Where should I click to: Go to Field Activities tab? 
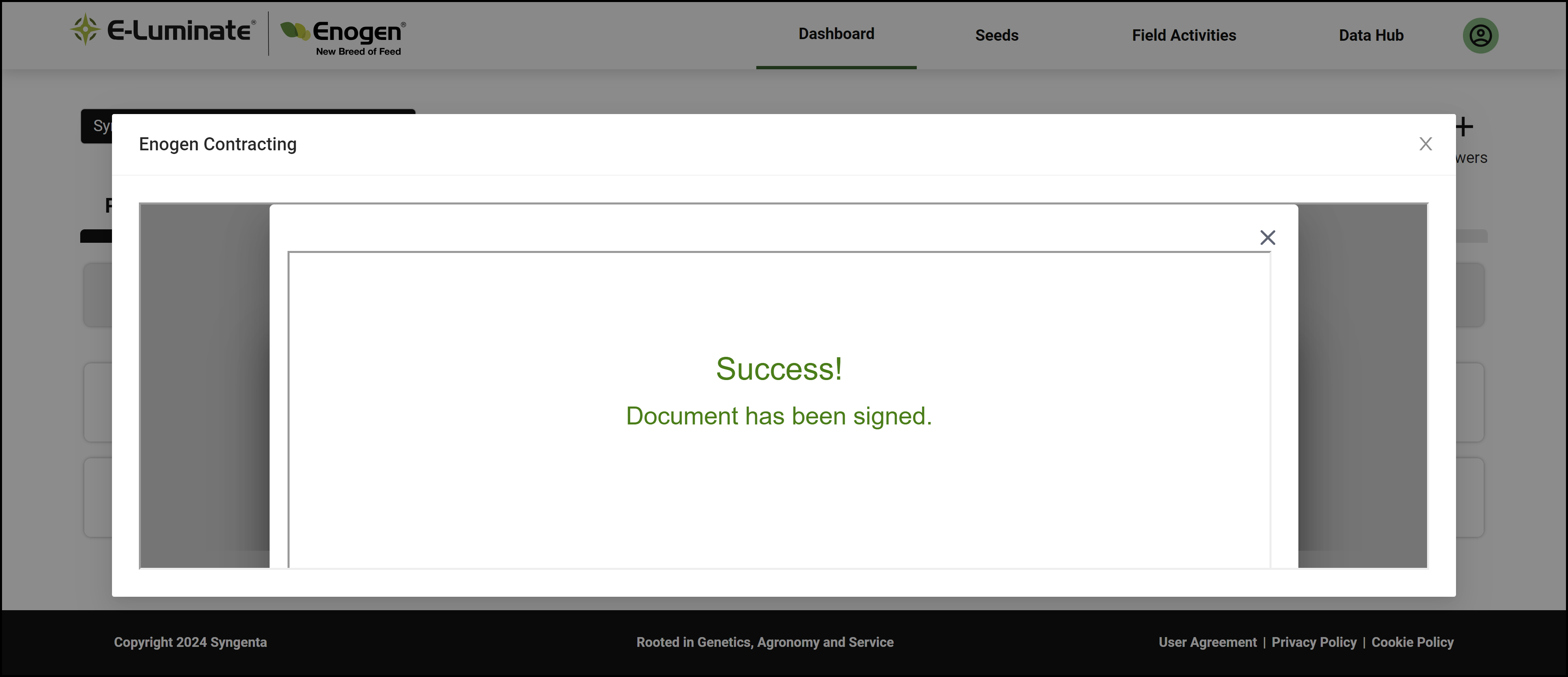(x=1183, y=35)
